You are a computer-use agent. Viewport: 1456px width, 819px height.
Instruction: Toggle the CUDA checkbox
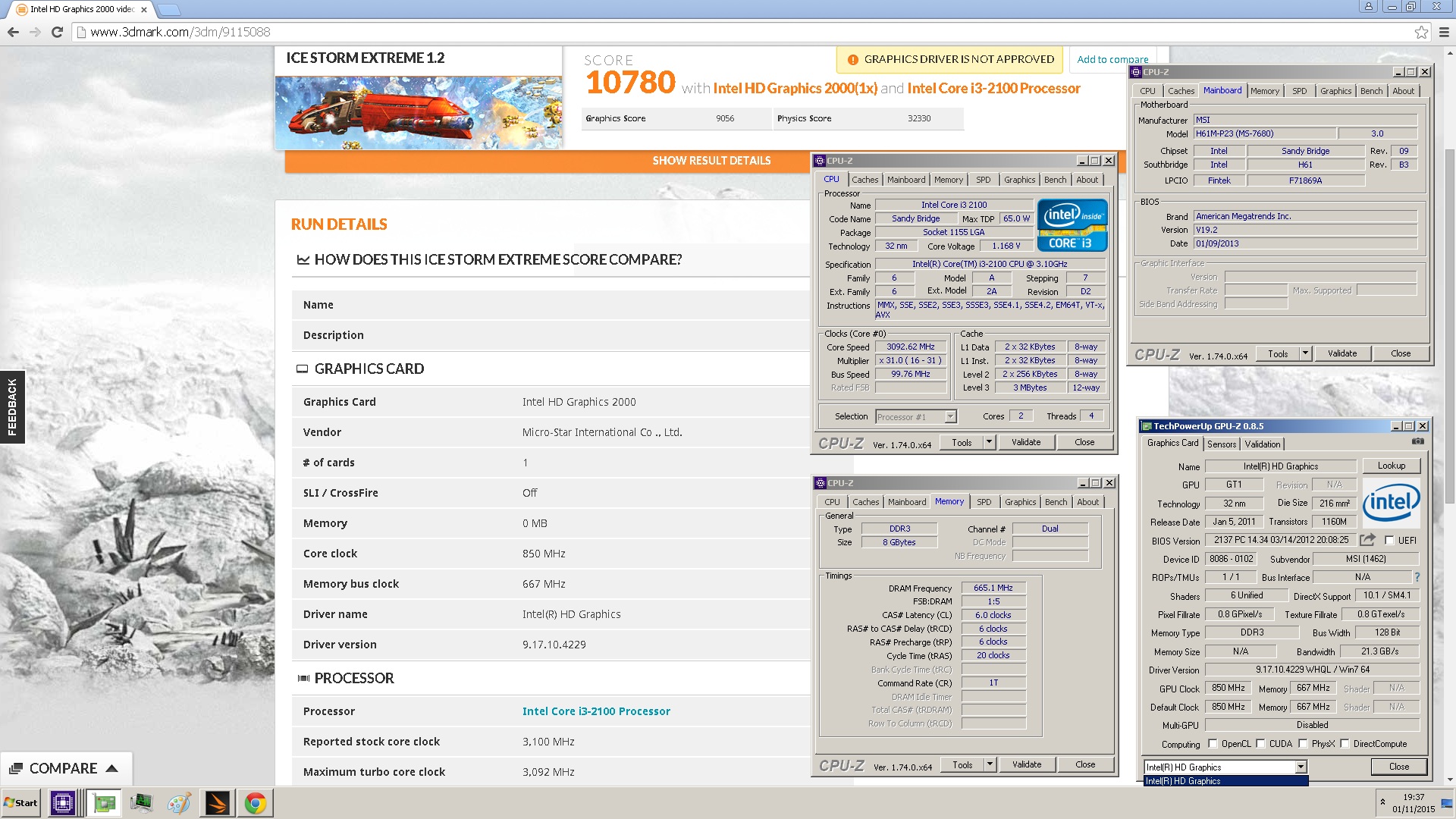1260,743
